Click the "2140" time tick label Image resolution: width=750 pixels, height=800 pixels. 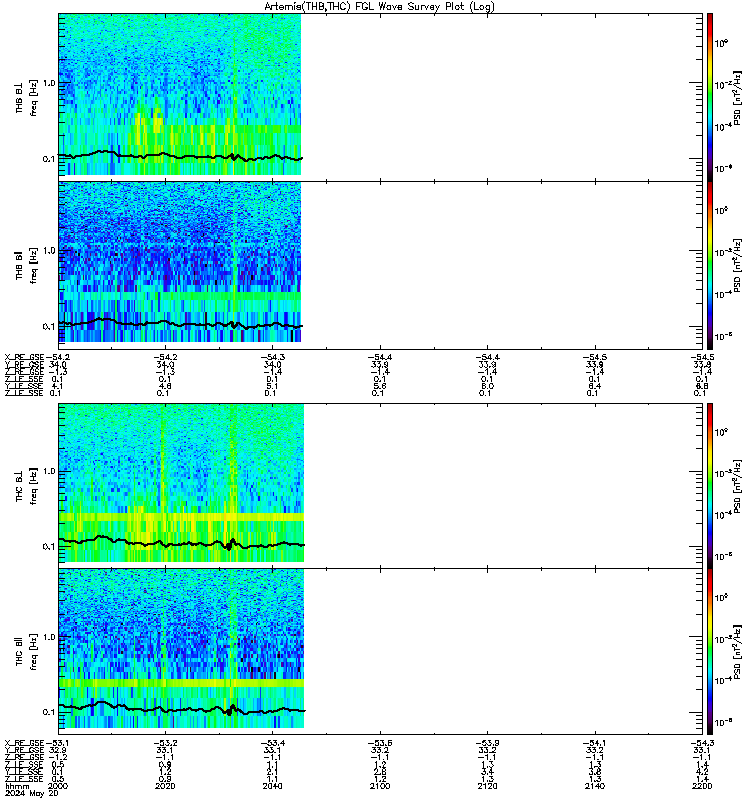click(x=594, y=786)
